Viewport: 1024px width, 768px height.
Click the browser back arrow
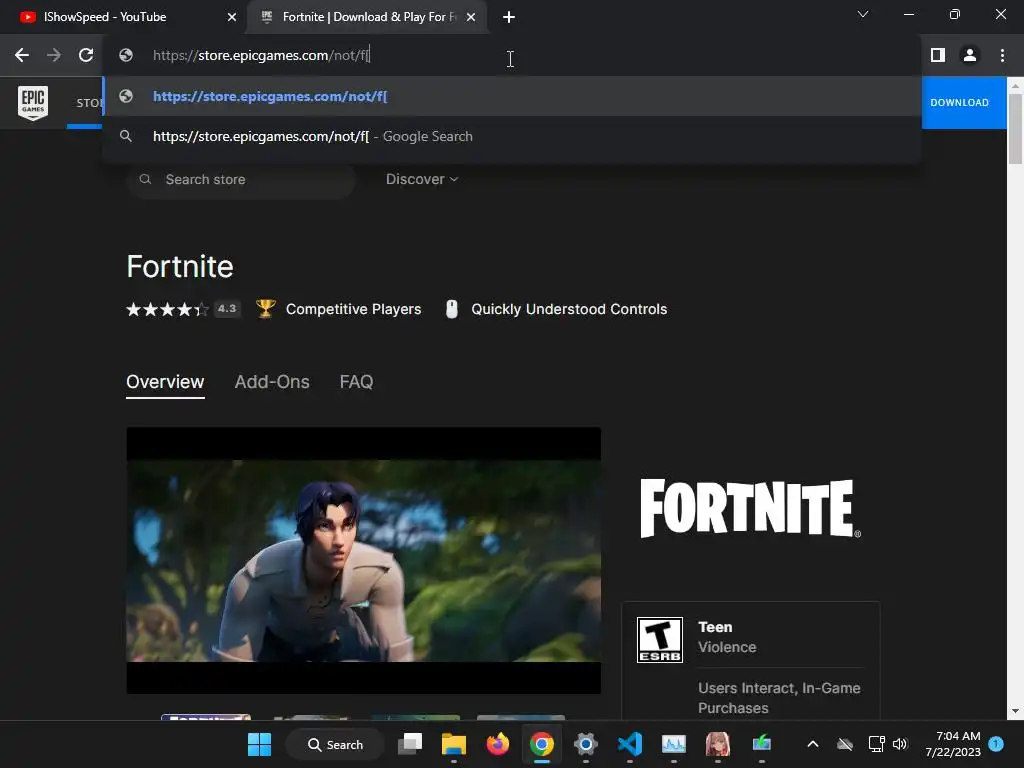click(x=22, y=56)
